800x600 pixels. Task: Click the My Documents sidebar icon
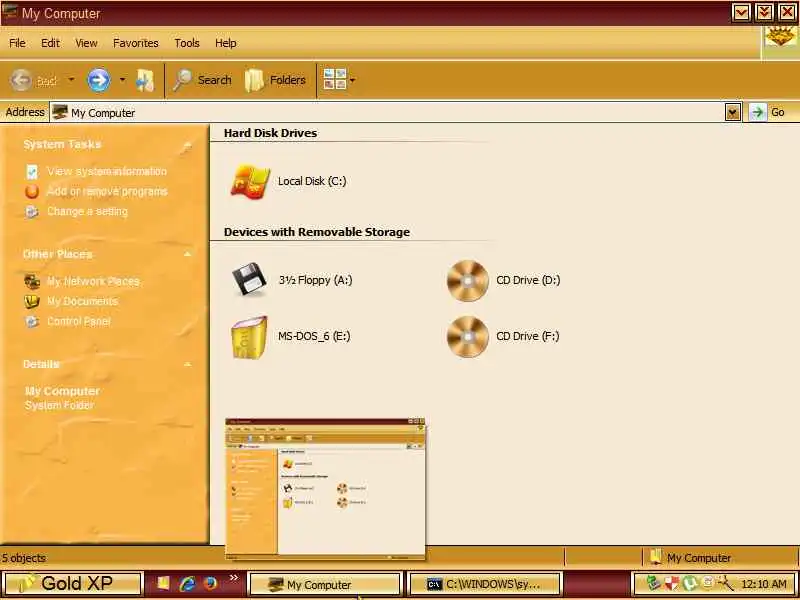pyautogui.click(x=32, y=301)
